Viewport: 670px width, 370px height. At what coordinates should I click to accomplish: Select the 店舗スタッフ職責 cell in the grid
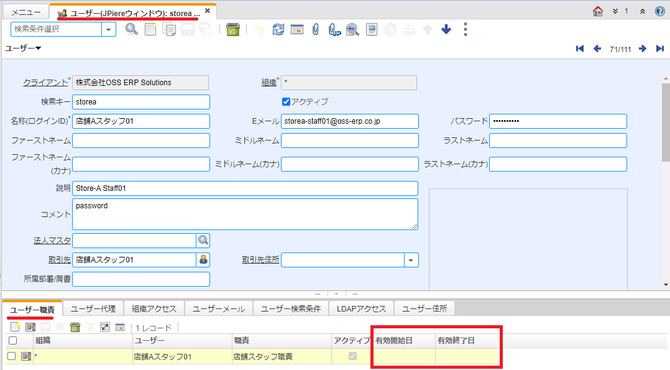(x=282, y=356)
